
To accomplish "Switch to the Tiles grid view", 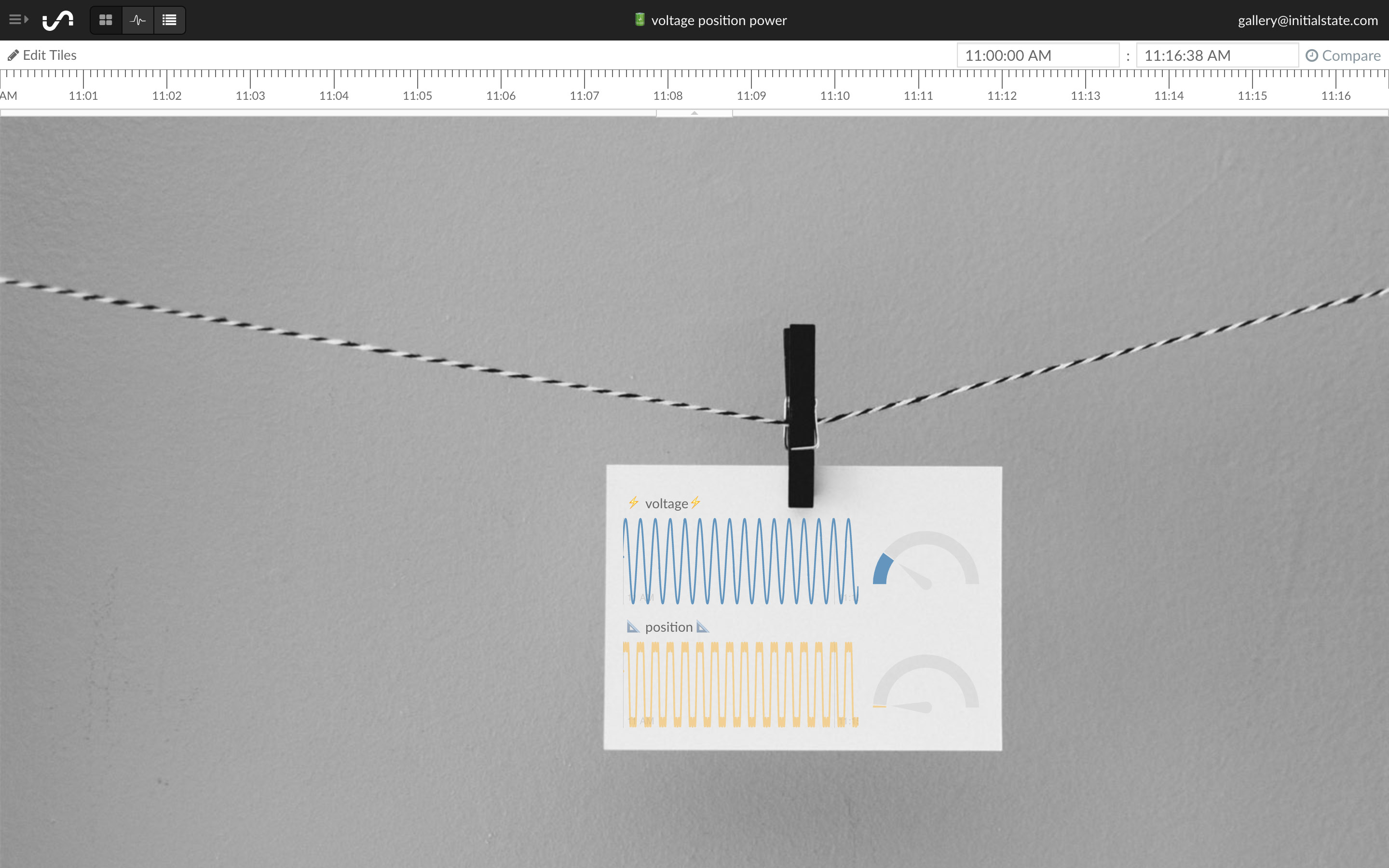I will click(106, 19).
